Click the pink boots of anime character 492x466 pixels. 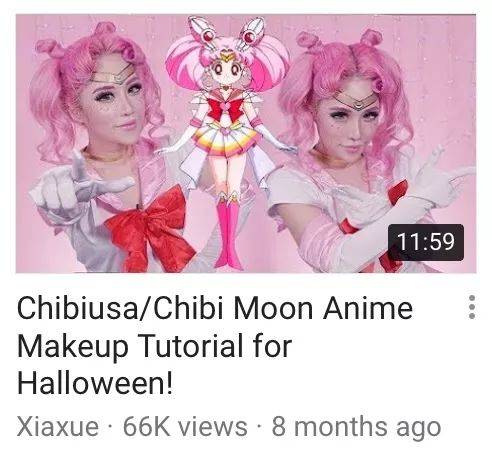[x=228, y=230]
